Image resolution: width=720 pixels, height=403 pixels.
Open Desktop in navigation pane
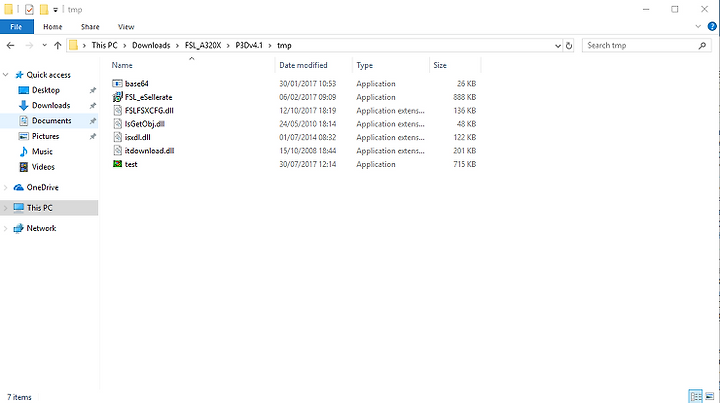45,90
